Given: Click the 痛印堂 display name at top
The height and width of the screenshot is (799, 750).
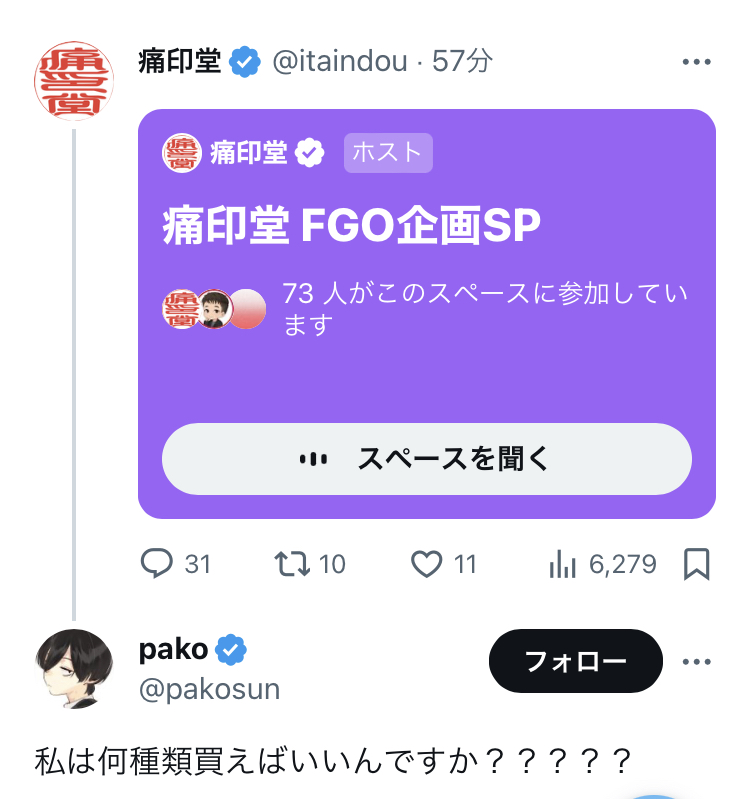Looking at the screenshot, I should click(179, 62).
